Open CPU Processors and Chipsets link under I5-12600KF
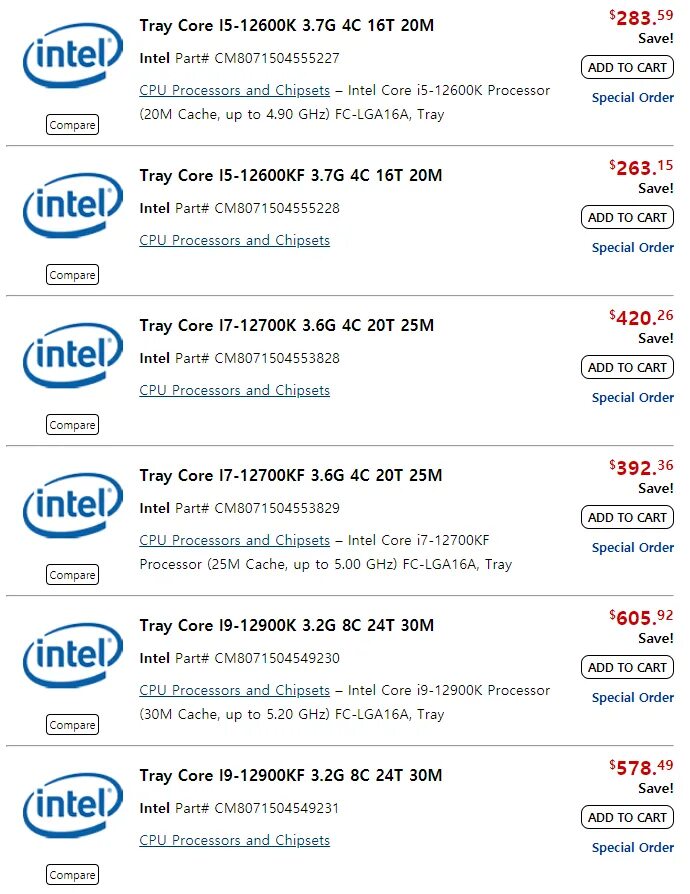Image resolution: width=690 pixels, height=894 pixels. 234,240
